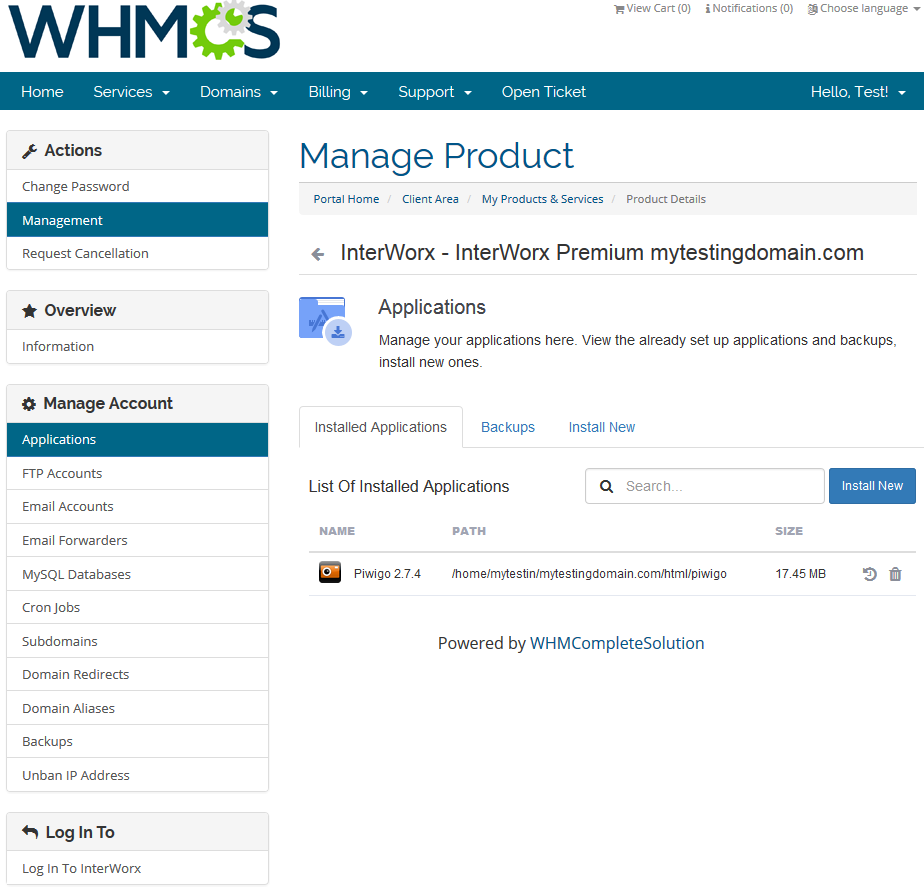Image resolution: width=924 pixels, height=890 pixels.
Task: Click the shopping cart icon
Action: (619, 9)
